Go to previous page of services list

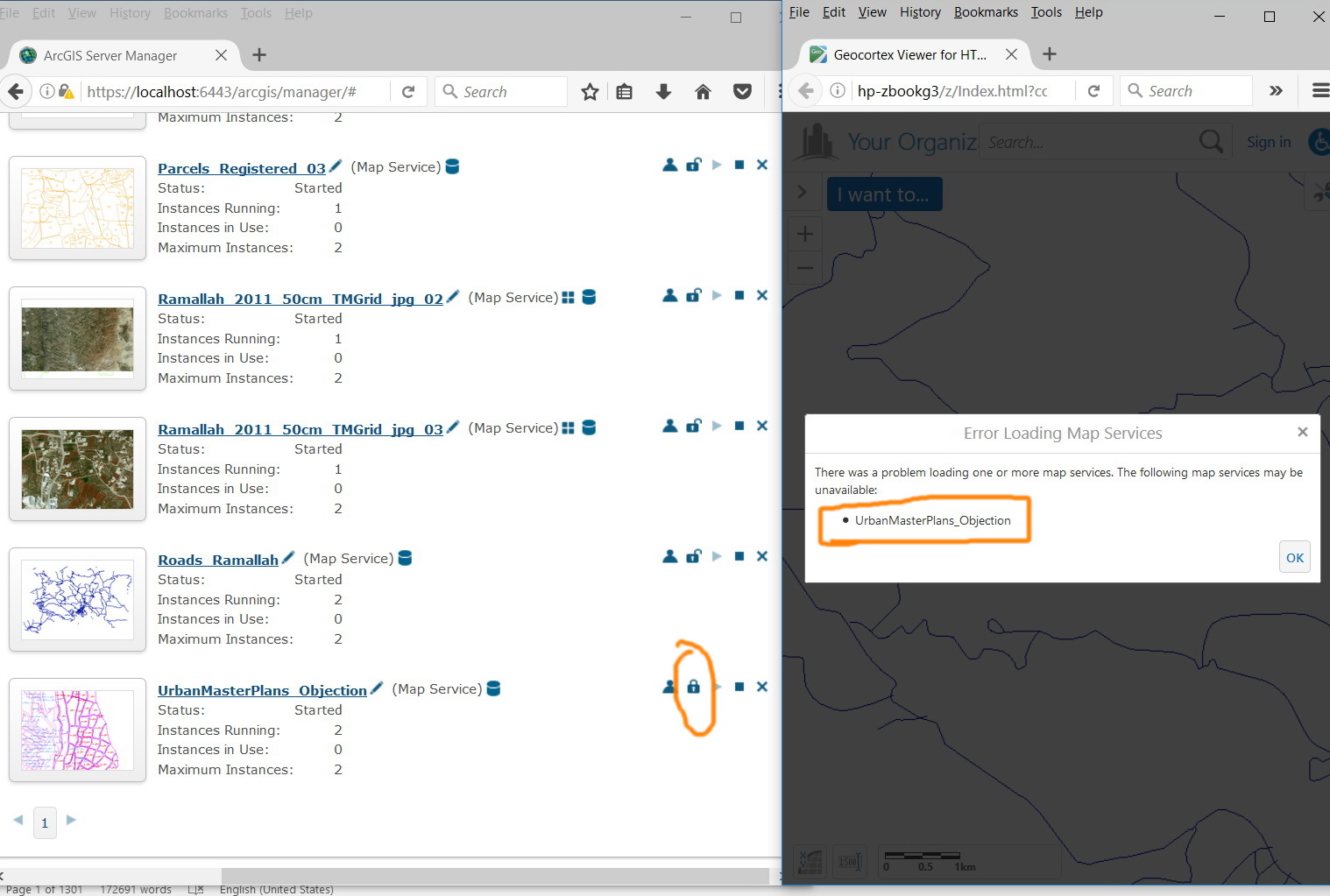pyautogui.click(x=18, y=821)
